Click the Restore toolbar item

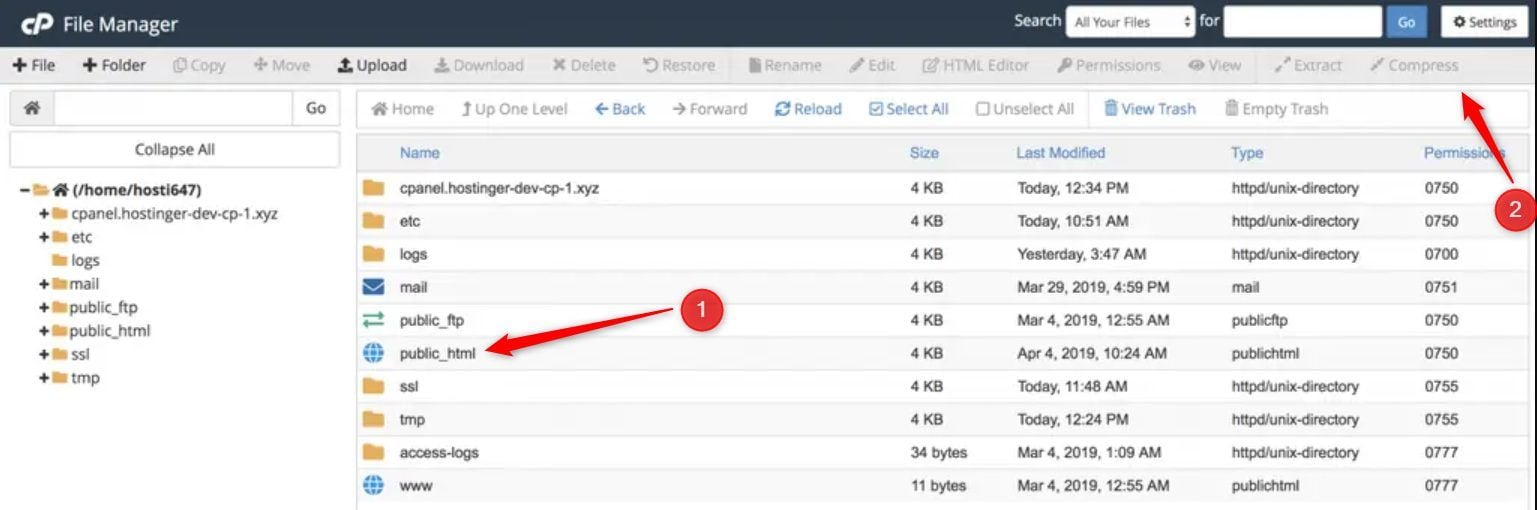pyautogui.click(x=679, y=65)
